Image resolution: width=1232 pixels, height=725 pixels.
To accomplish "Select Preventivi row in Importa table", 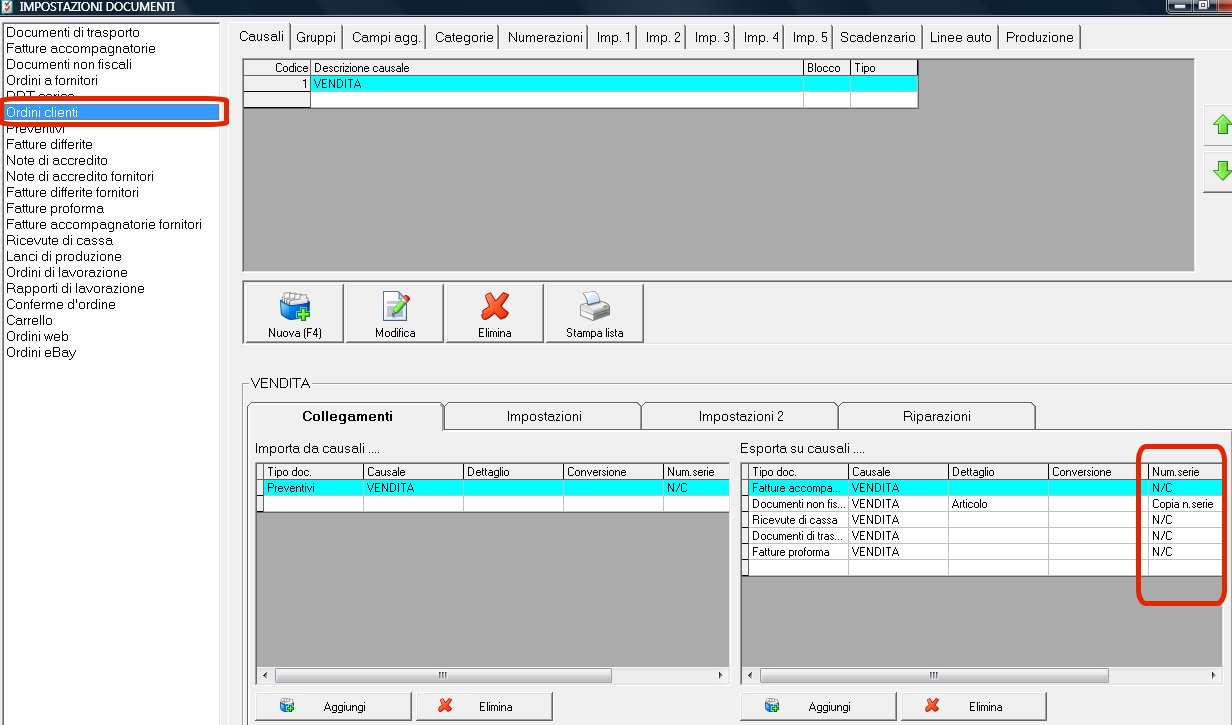I will [x=493, y=488].
